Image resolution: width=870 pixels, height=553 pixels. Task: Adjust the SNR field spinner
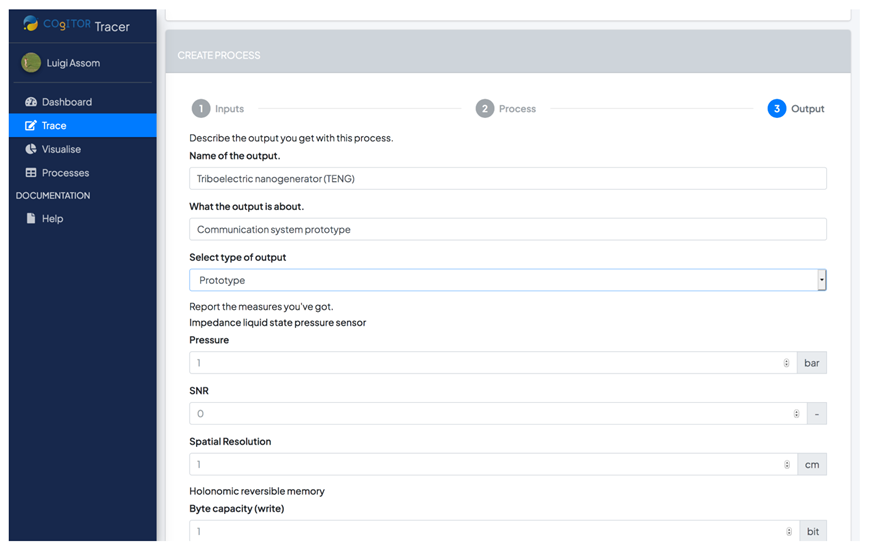[x=796, y=414]
